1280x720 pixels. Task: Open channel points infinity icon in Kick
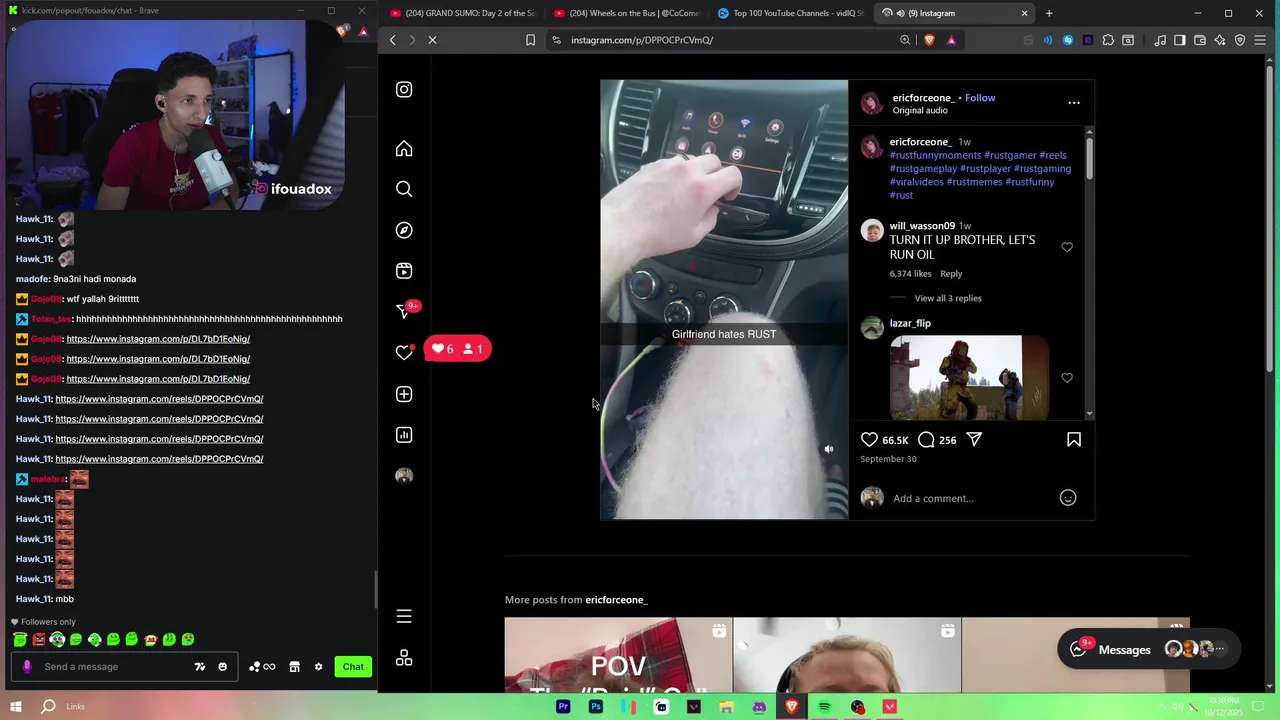coord(262,667)
